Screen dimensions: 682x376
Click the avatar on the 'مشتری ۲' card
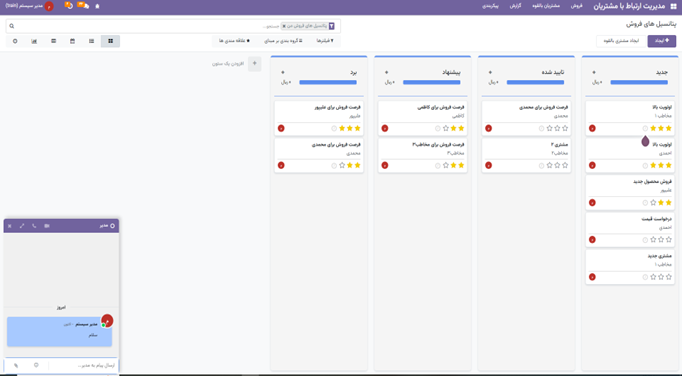(x=488, y=165)
